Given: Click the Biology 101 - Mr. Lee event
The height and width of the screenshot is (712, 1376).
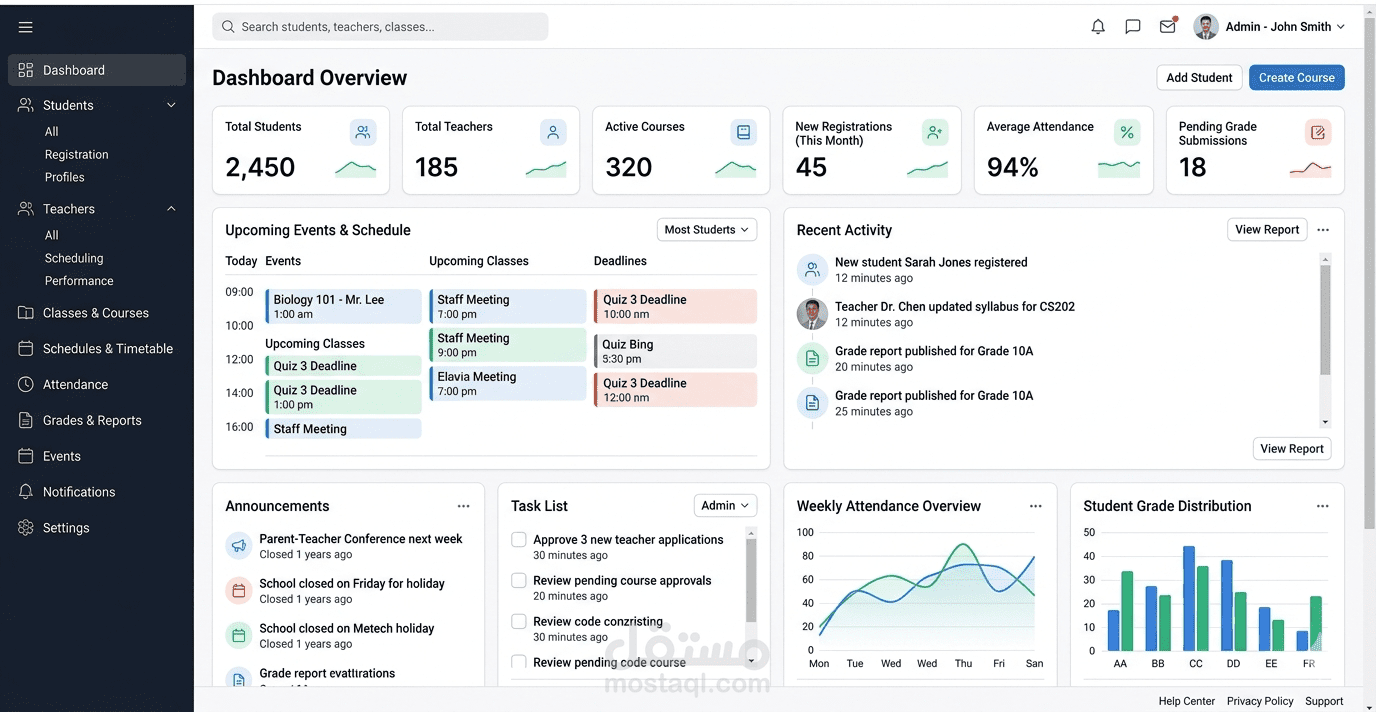Looking at the screenshot, I should [343, 307].
